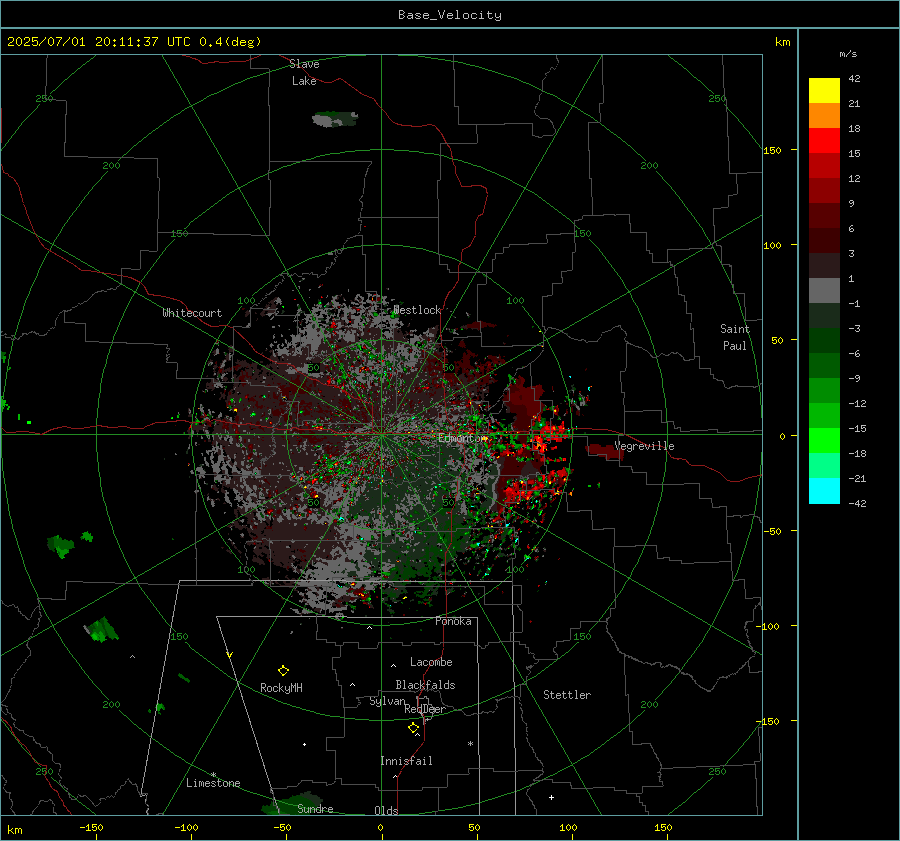Click the Blackfalds city label
The height and width of the screenshot is (841, 900).
tap(425, 685)
